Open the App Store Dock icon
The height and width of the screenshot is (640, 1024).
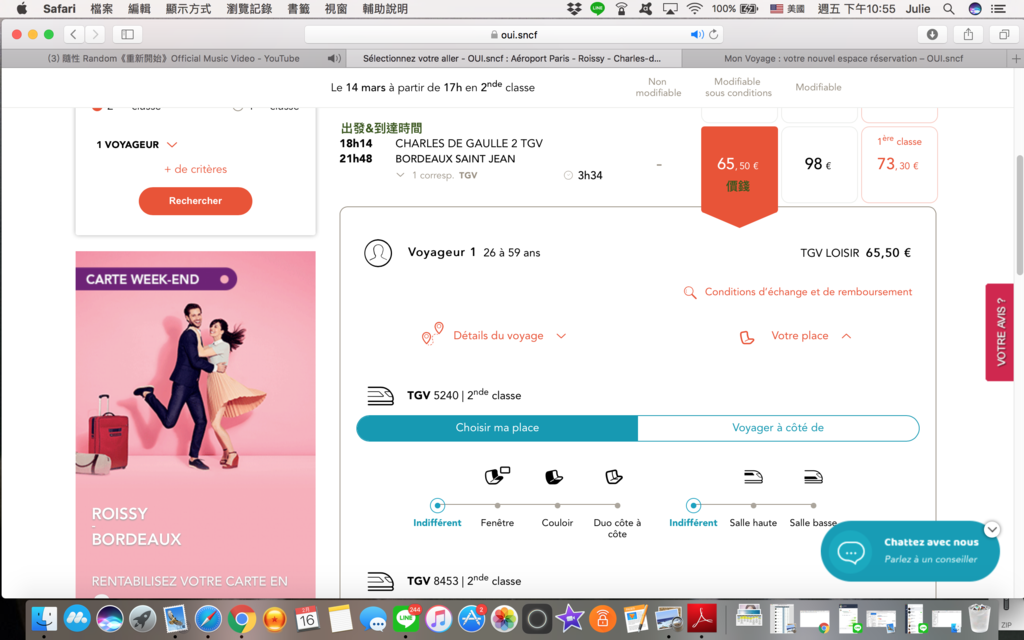point(471,618)
